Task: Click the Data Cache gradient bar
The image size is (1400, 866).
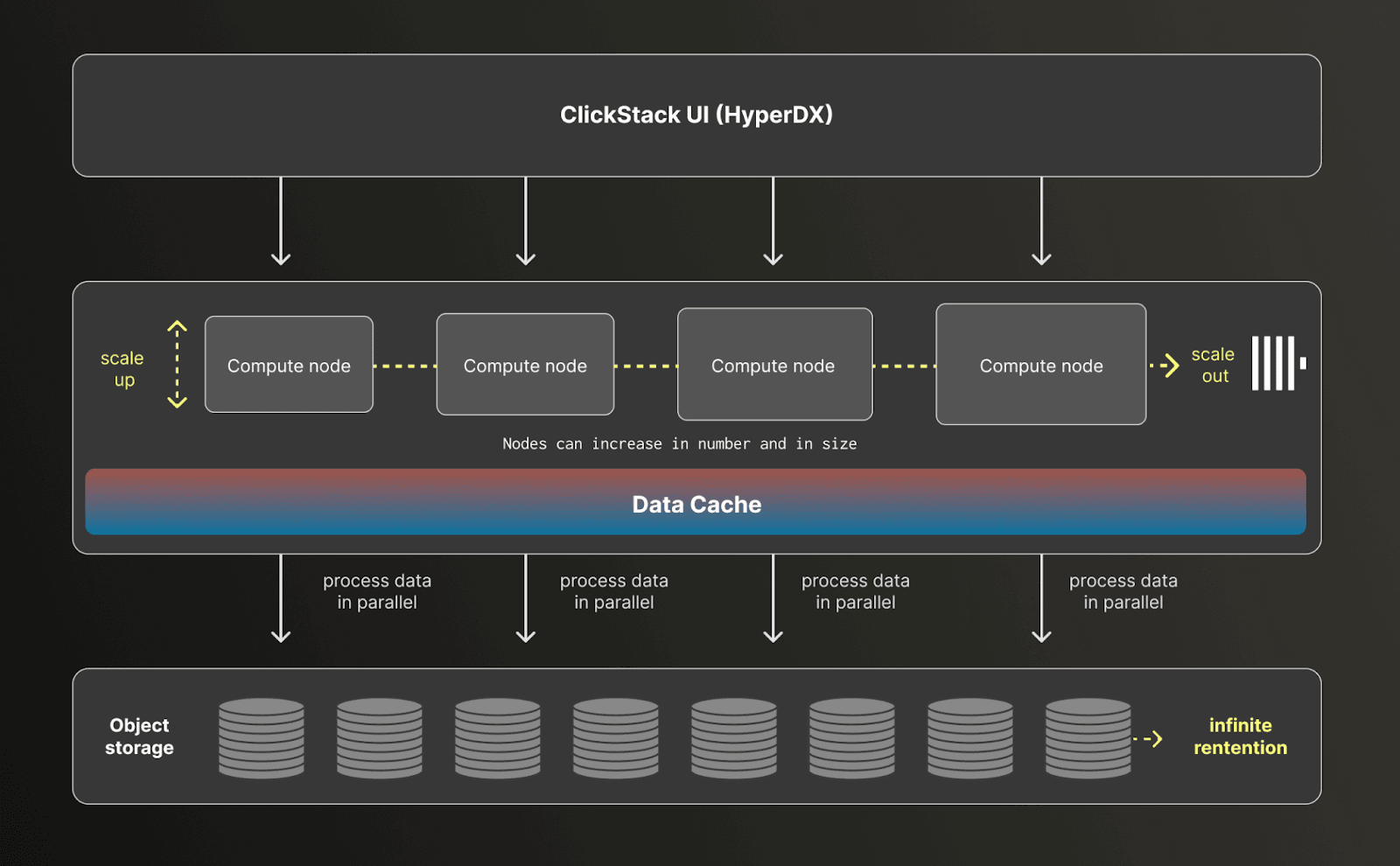Action: 696,503
